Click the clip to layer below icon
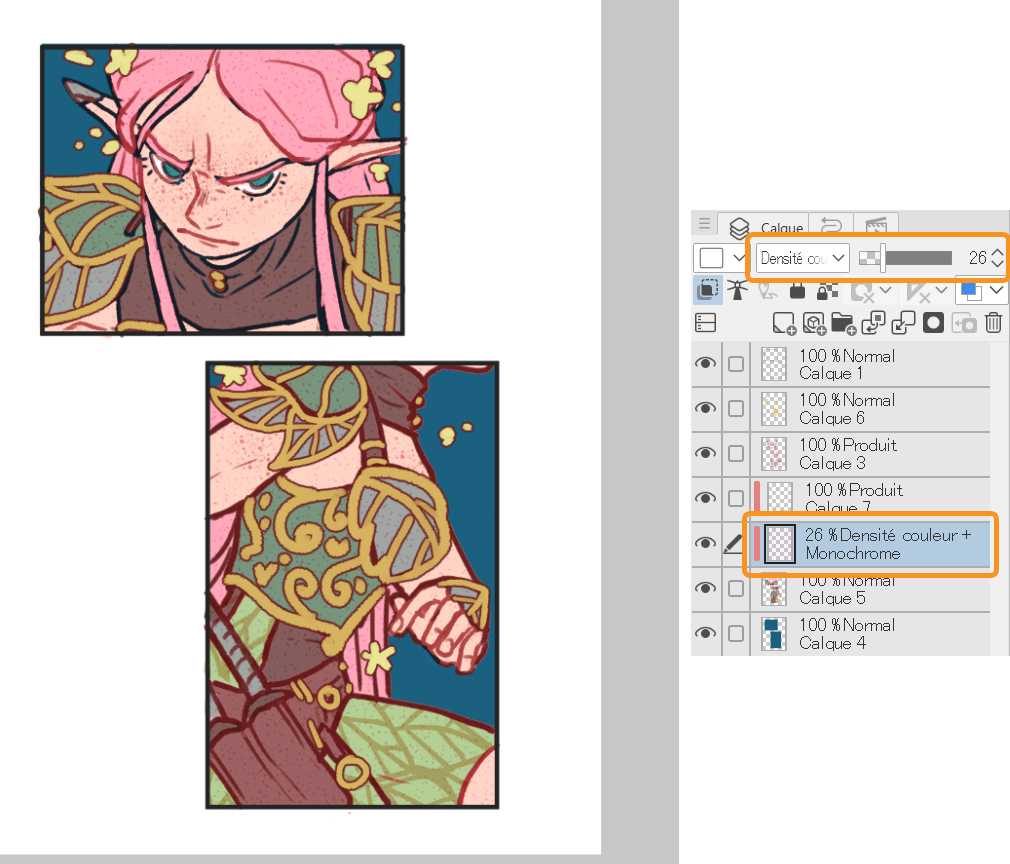This screenshot has height=864, width=1010. point(708,291)
